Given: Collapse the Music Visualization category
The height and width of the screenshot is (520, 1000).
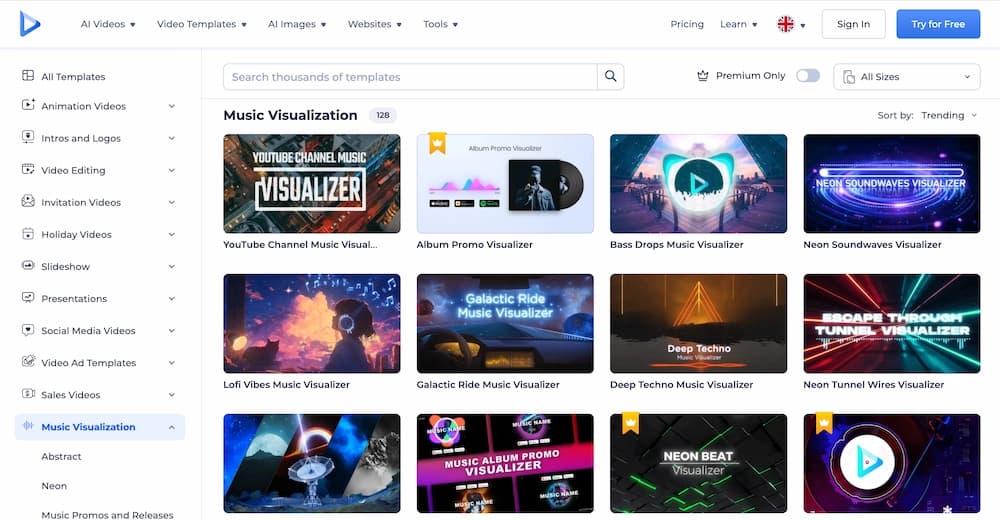Looking at the screenshot, I should point(172,427).
